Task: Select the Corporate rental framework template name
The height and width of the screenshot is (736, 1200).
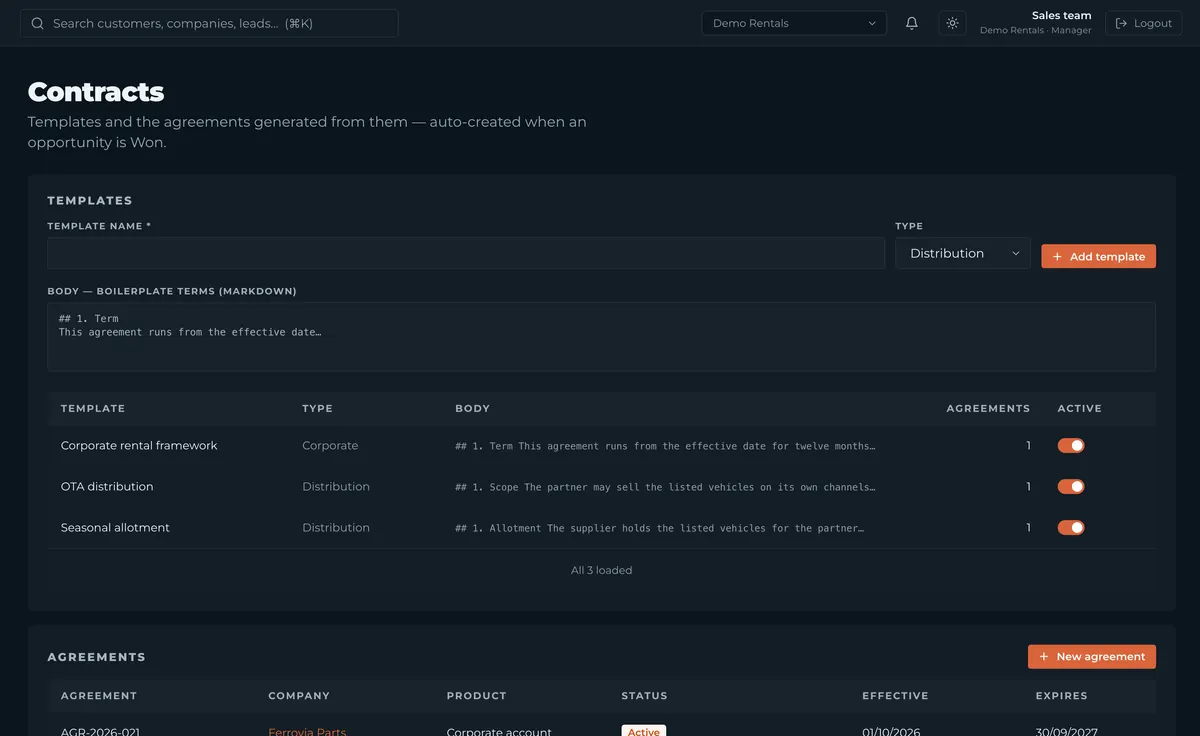Action: click(139, 446)
